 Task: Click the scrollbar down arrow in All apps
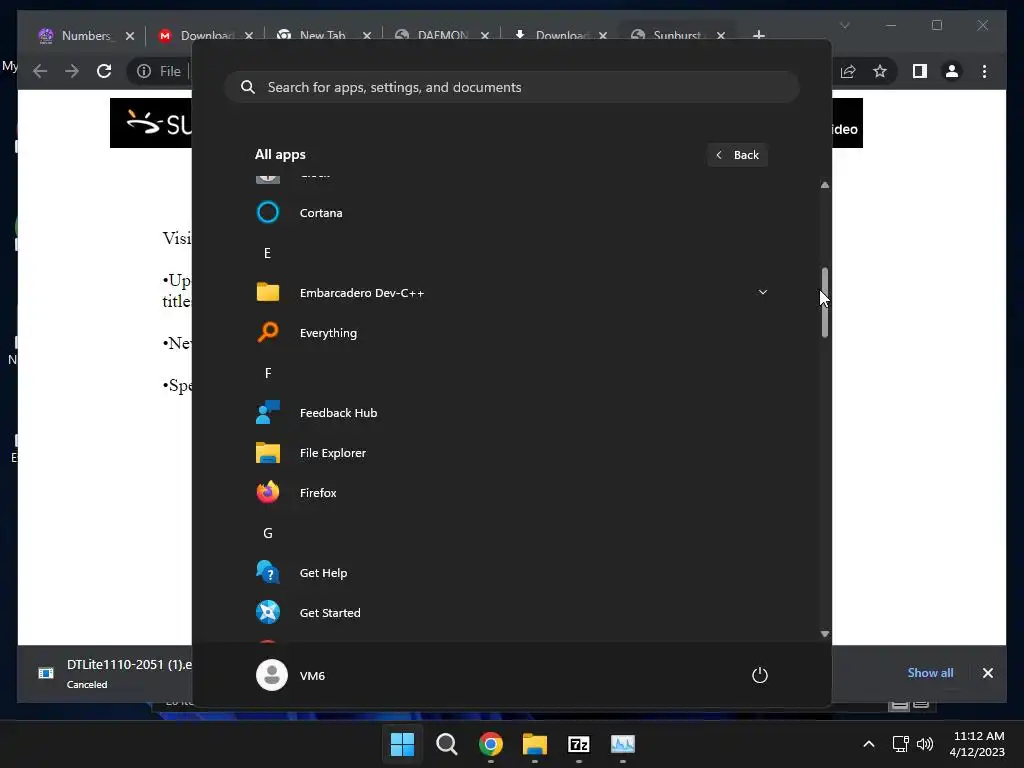[x=825, y=633]
